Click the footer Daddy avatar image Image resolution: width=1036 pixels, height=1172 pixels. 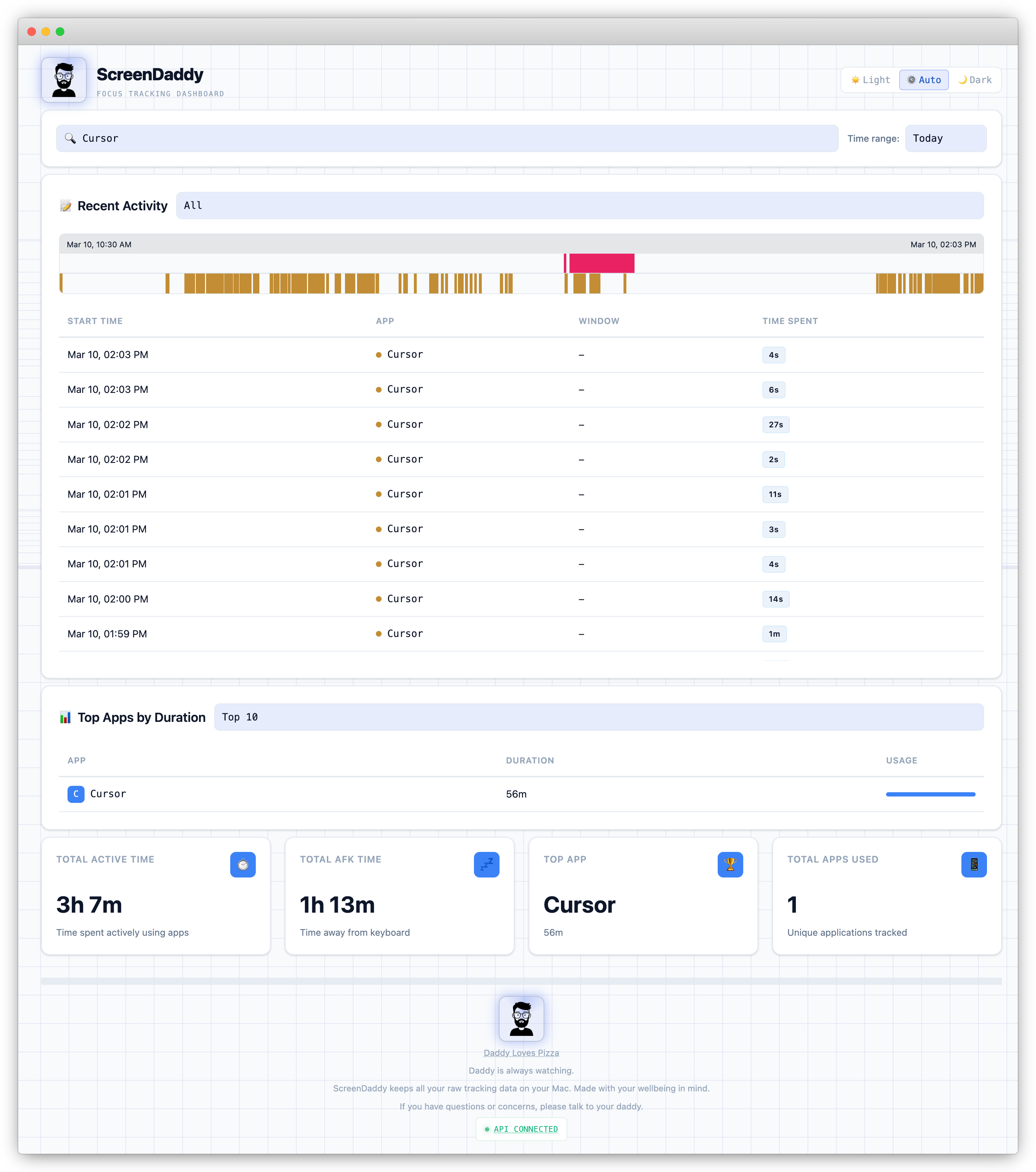point(521,1018)
